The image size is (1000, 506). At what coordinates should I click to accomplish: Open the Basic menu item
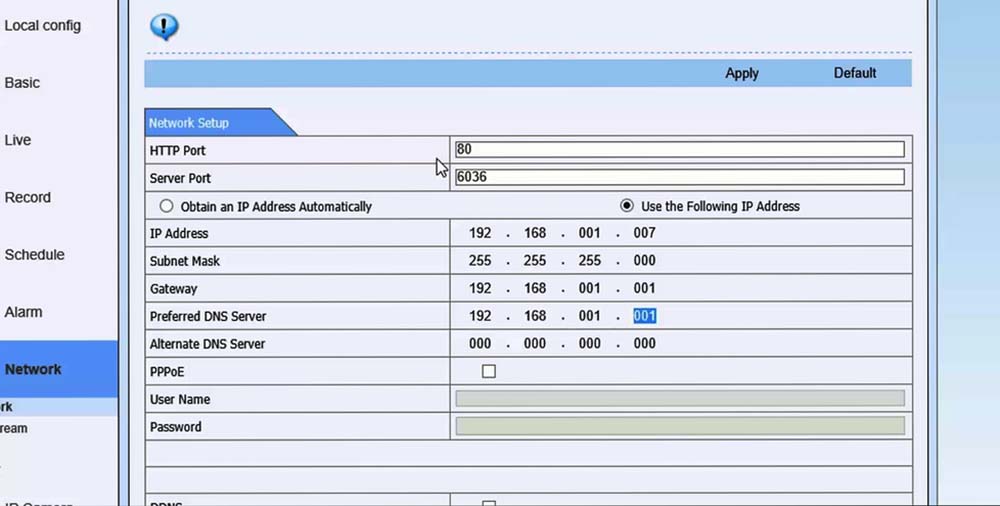pos(22,83)
